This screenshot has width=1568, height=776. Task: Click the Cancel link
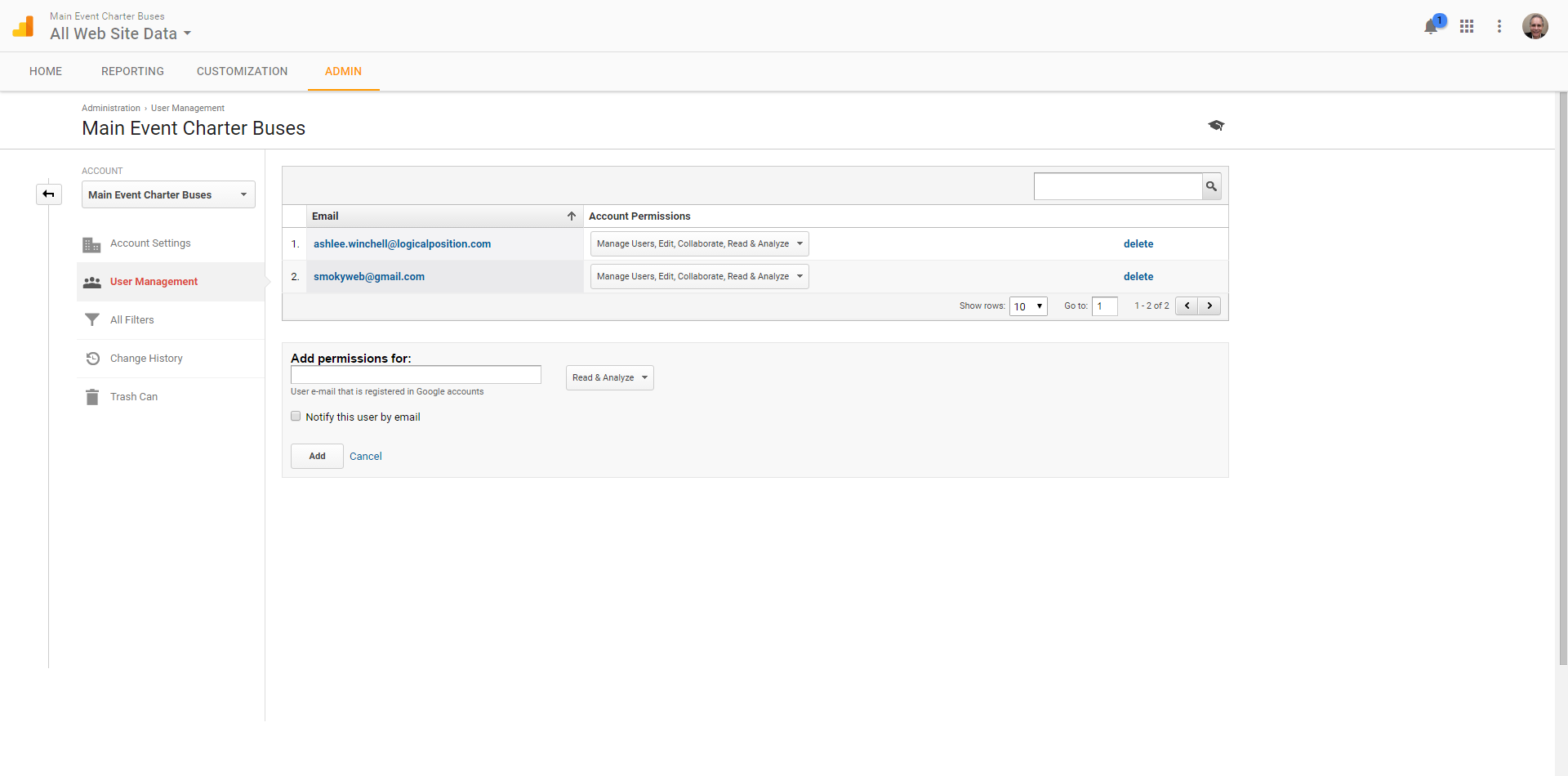click(366, 457)
